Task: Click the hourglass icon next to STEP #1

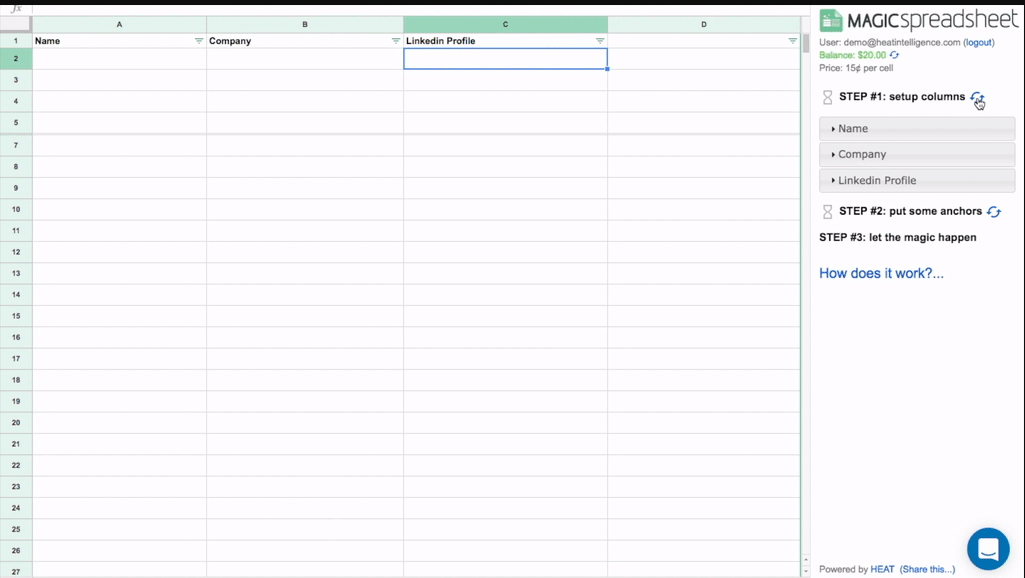Action: pyautogui.click(x=827, y=98)
